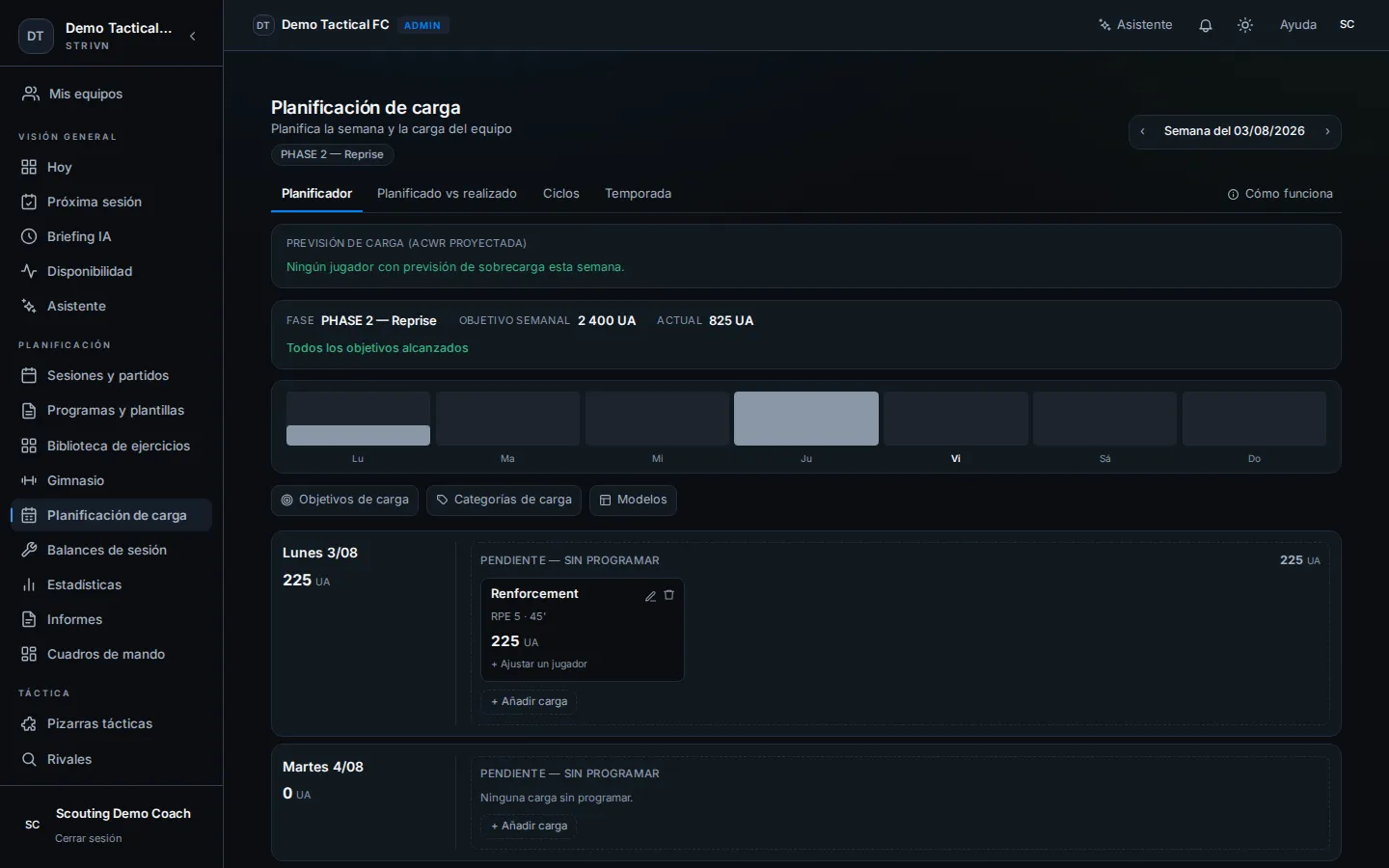1389x868 pixels.
Task: Open Cómo funciona help link
Action: 1280,194
